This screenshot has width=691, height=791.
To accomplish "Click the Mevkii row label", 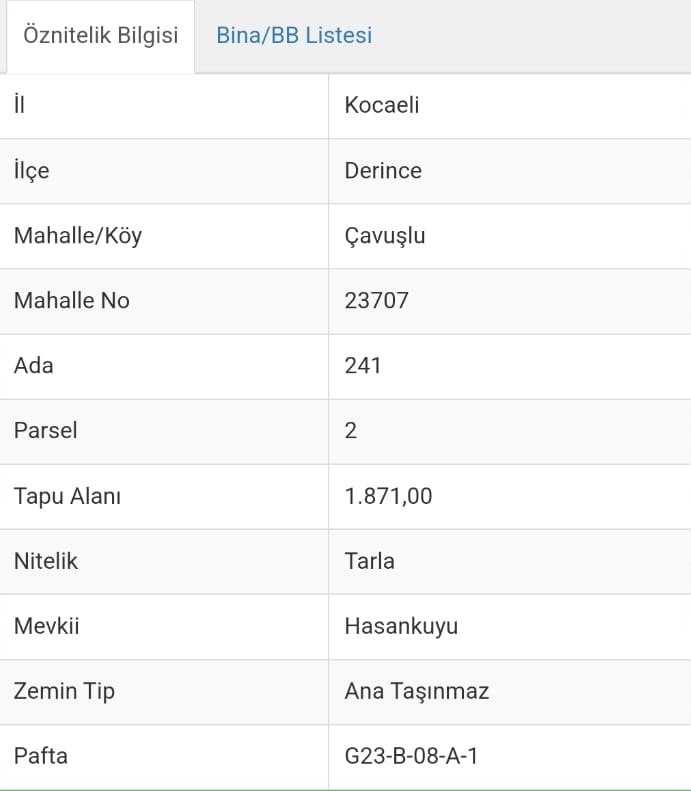I will (46, 626).
